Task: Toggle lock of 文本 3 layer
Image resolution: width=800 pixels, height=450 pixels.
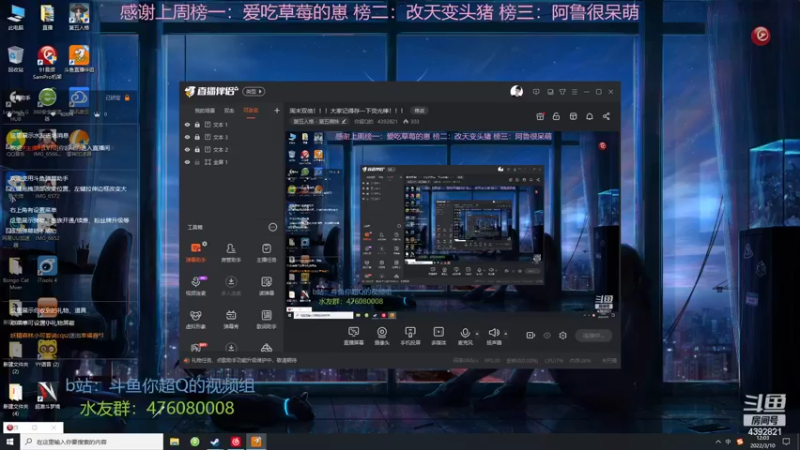Action: (197, 137)
